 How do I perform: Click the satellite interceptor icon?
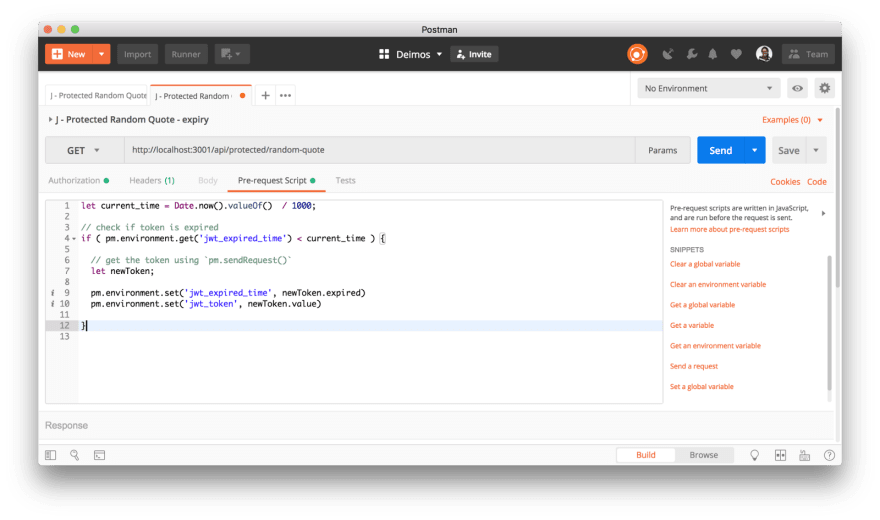coord(667,54)
